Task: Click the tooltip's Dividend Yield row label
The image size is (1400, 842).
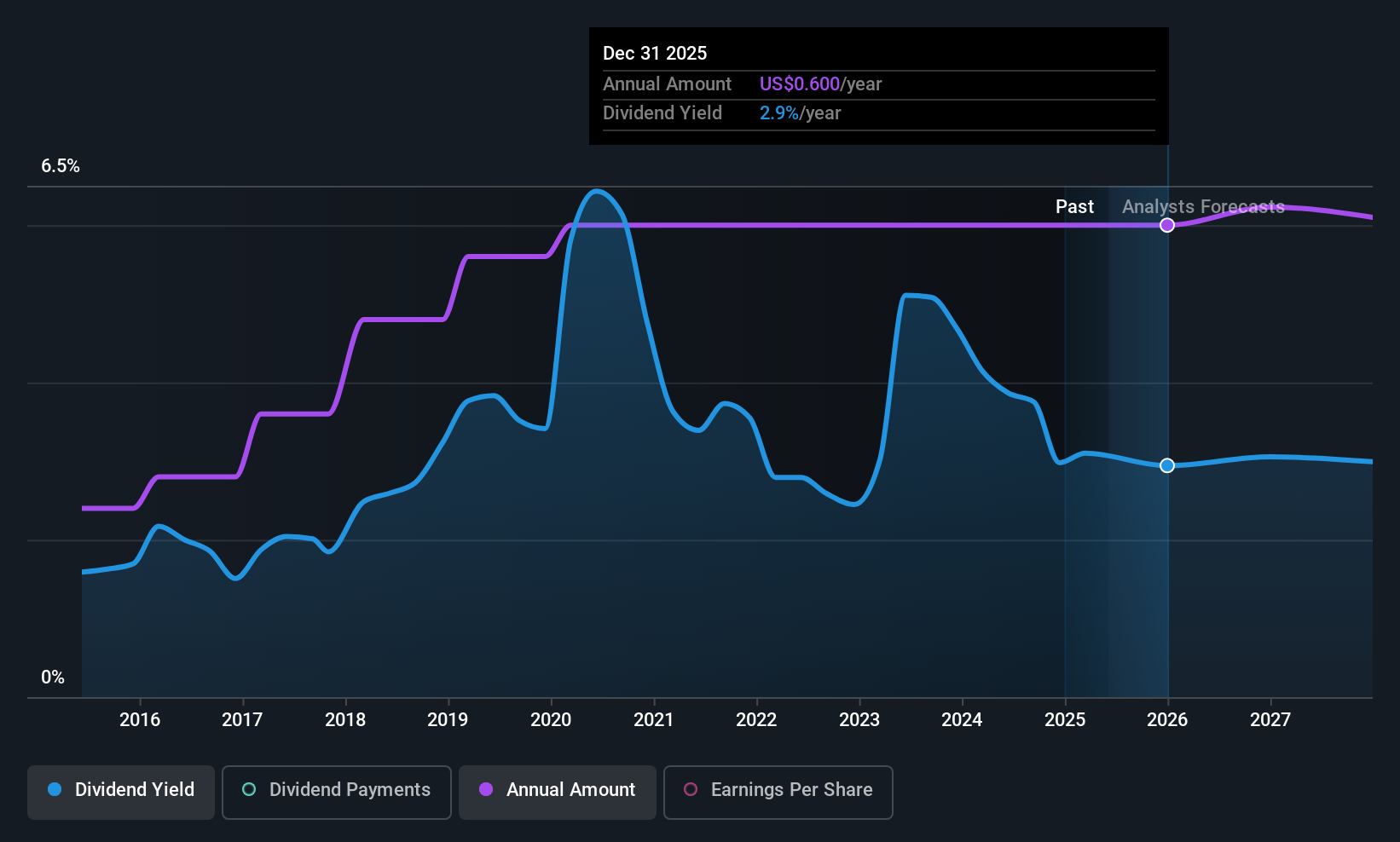Action: click(x=662, y=113)
